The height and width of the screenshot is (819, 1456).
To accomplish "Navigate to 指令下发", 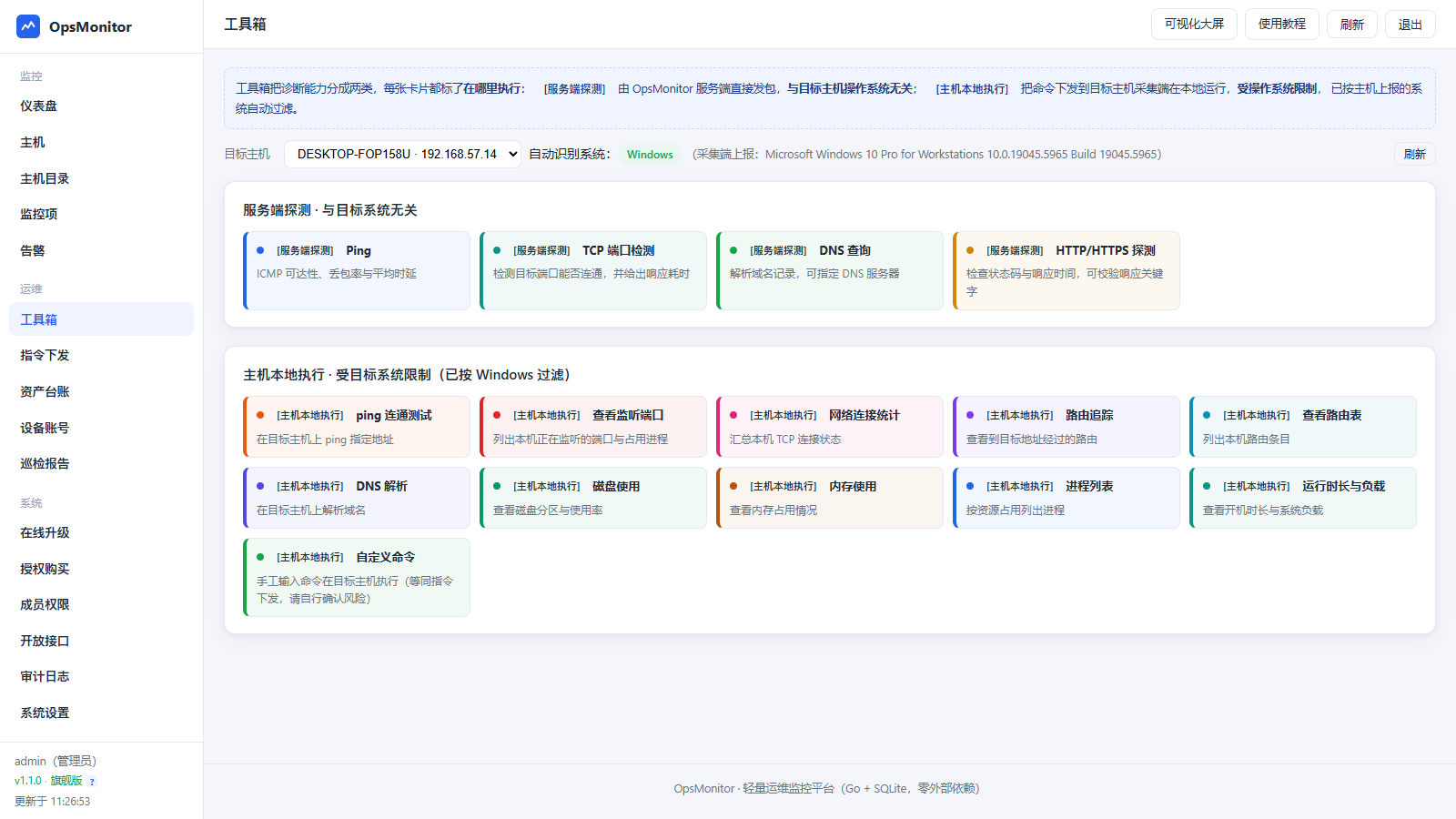I will point(101,355).
